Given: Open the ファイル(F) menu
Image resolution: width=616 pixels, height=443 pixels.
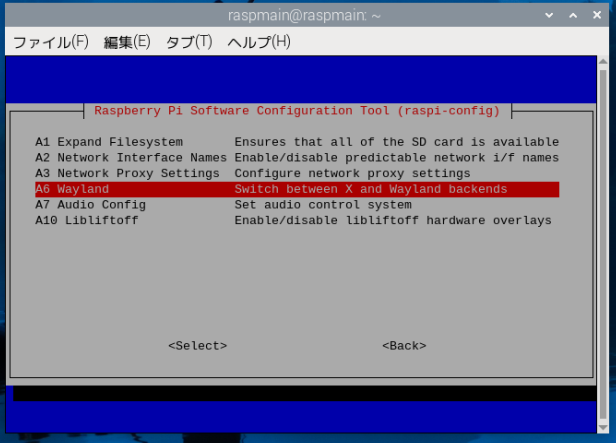Looking at the screenshot, I should coord(51,42).
